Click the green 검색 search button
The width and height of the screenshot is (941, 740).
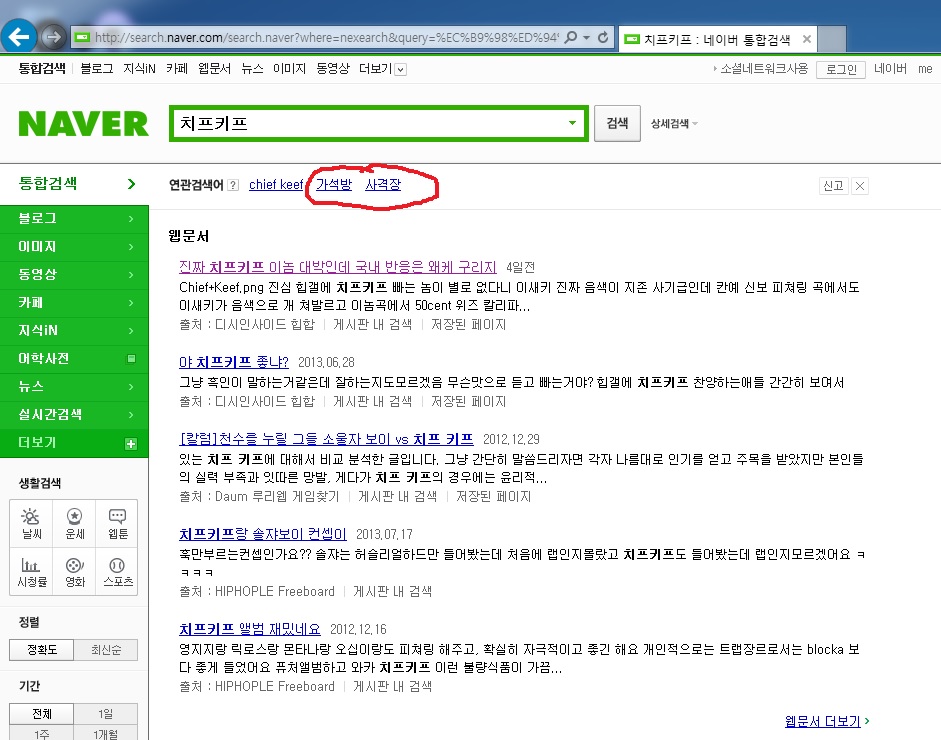coord(617,123)
